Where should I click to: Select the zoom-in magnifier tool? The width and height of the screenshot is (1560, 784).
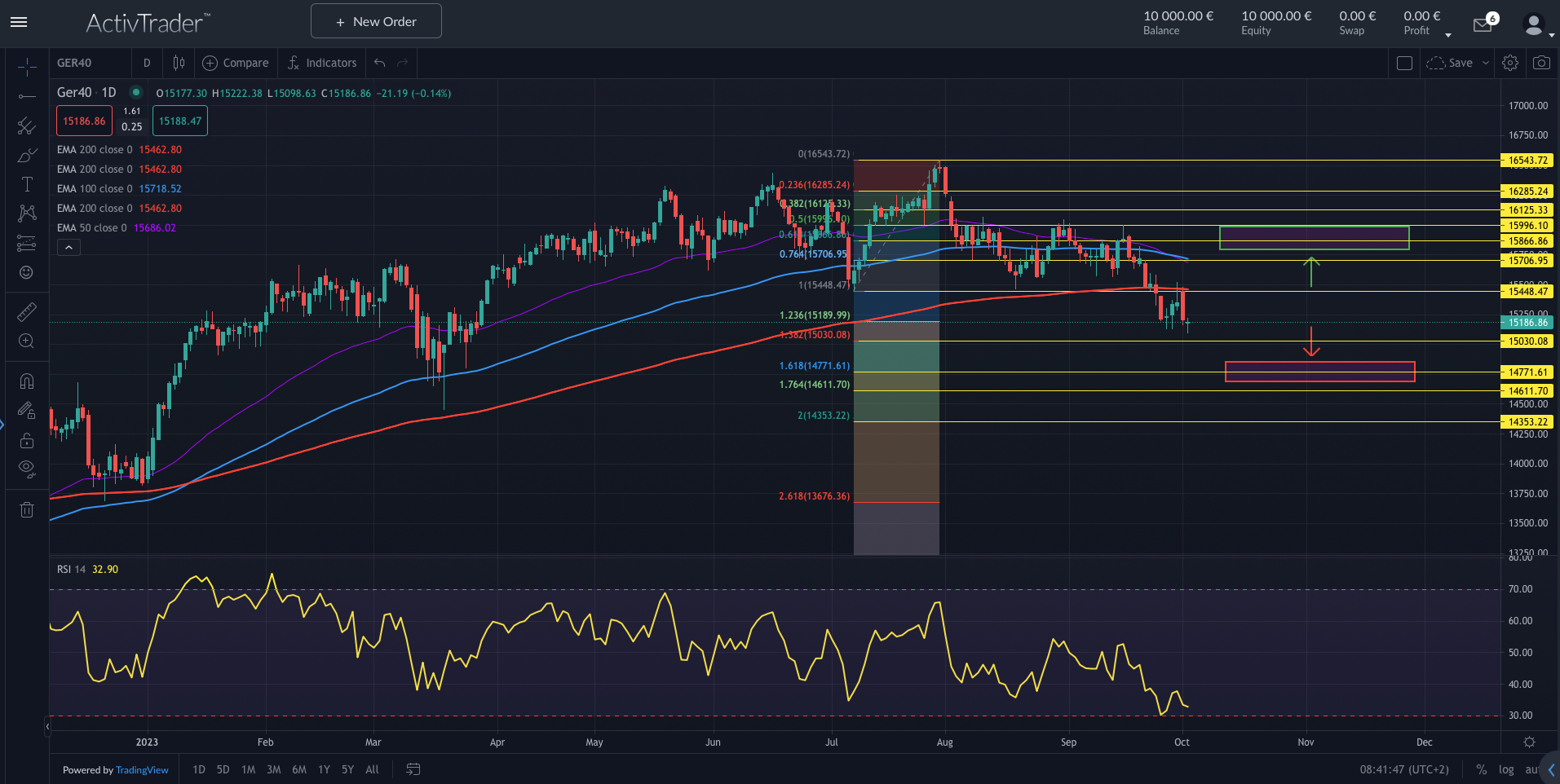[27, 341]
